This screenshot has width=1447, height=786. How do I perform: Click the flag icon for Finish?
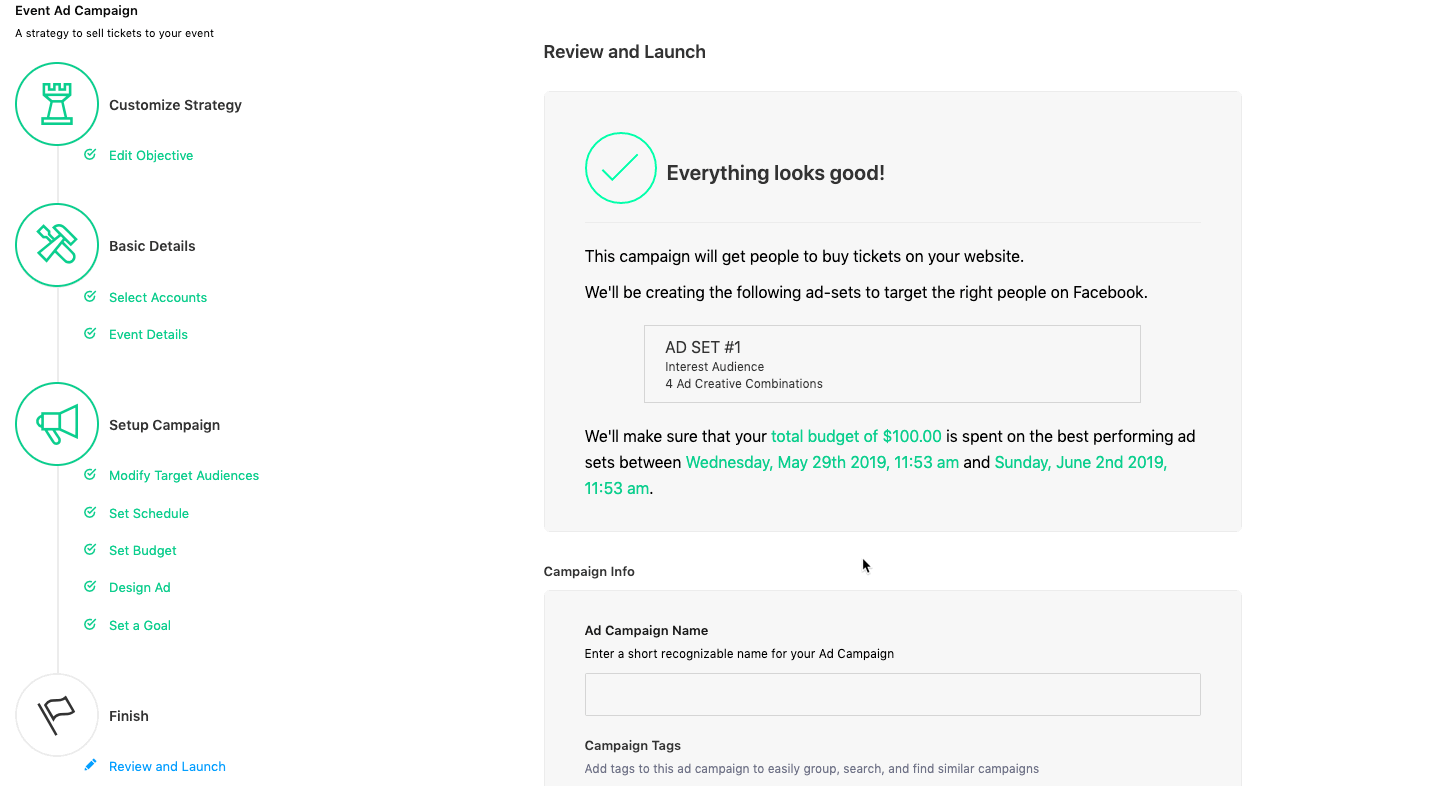(57, 715)
